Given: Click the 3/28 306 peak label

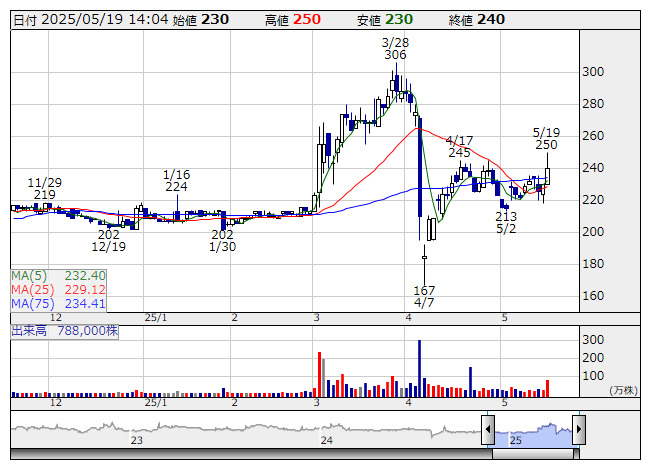Looking at the screenshot, I should (x=395, y=49).
